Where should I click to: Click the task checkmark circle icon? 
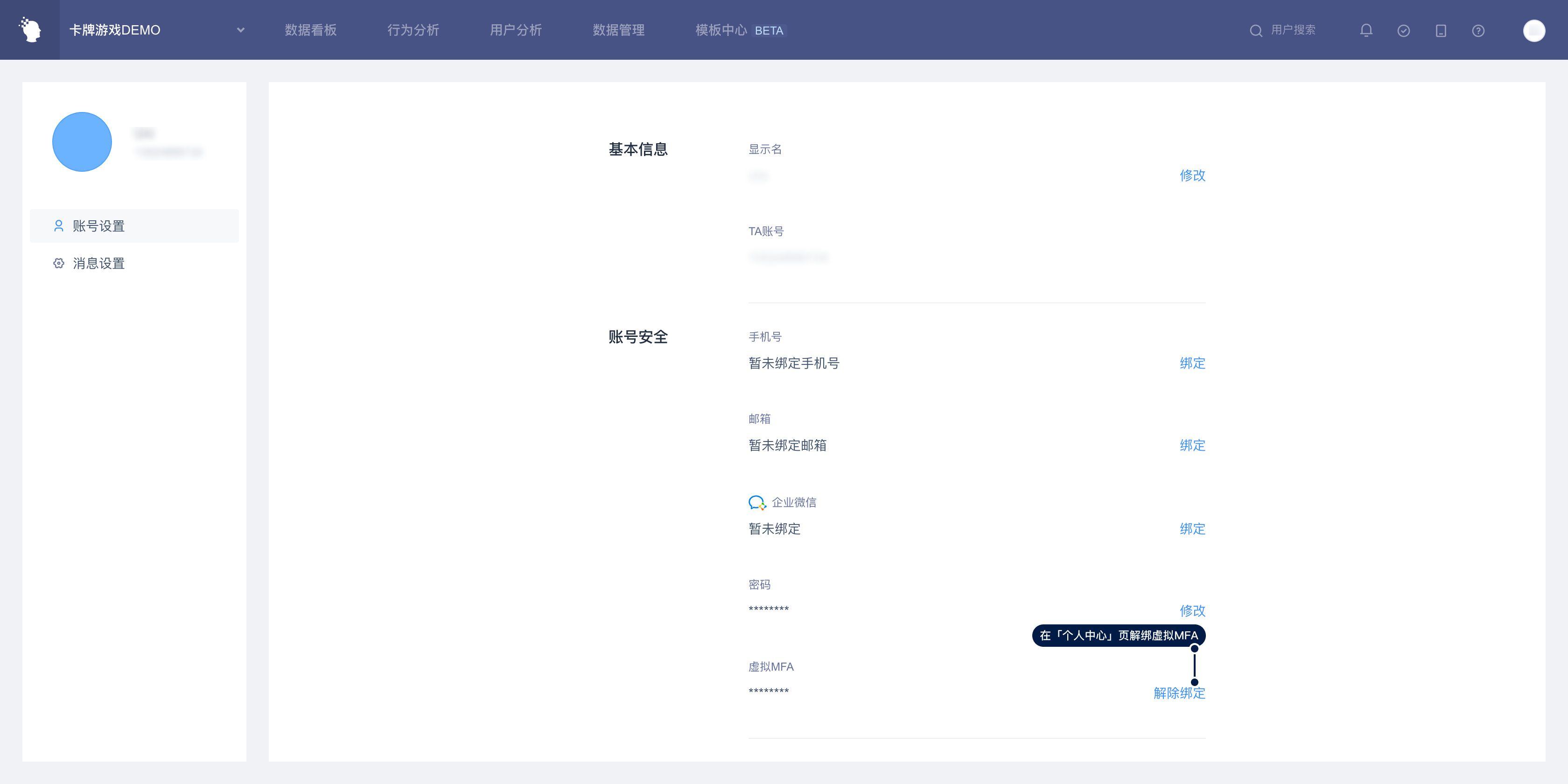pyautogui.click(x=1403, y=30)
